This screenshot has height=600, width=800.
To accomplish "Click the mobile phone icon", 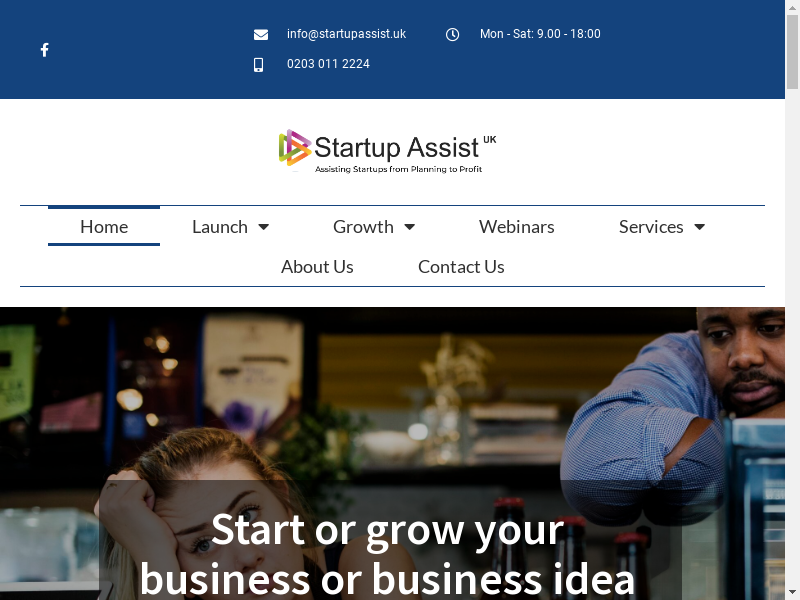I will [x=259, y=65].
